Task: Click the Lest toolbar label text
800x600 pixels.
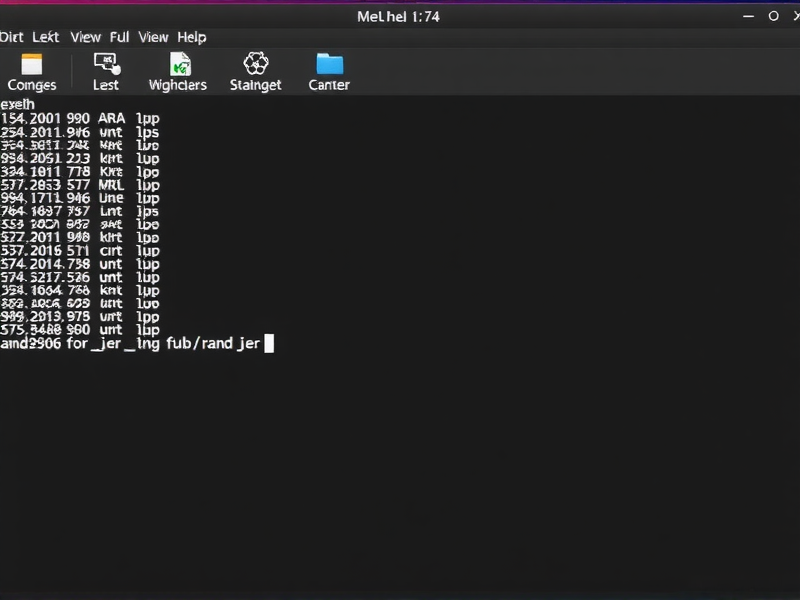Action: pos(106,85)
